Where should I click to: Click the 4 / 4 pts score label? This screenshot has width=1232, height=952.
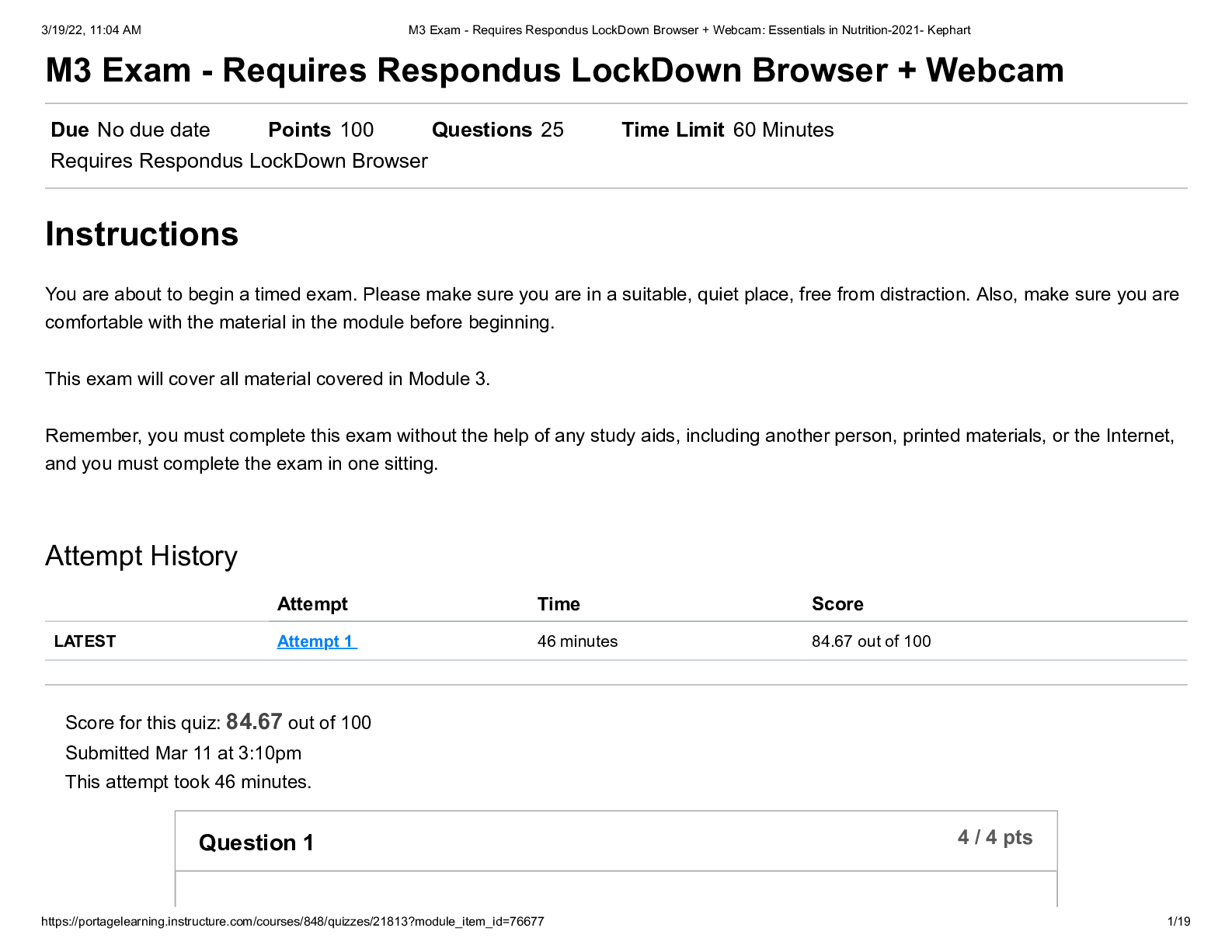click(995, 837)
